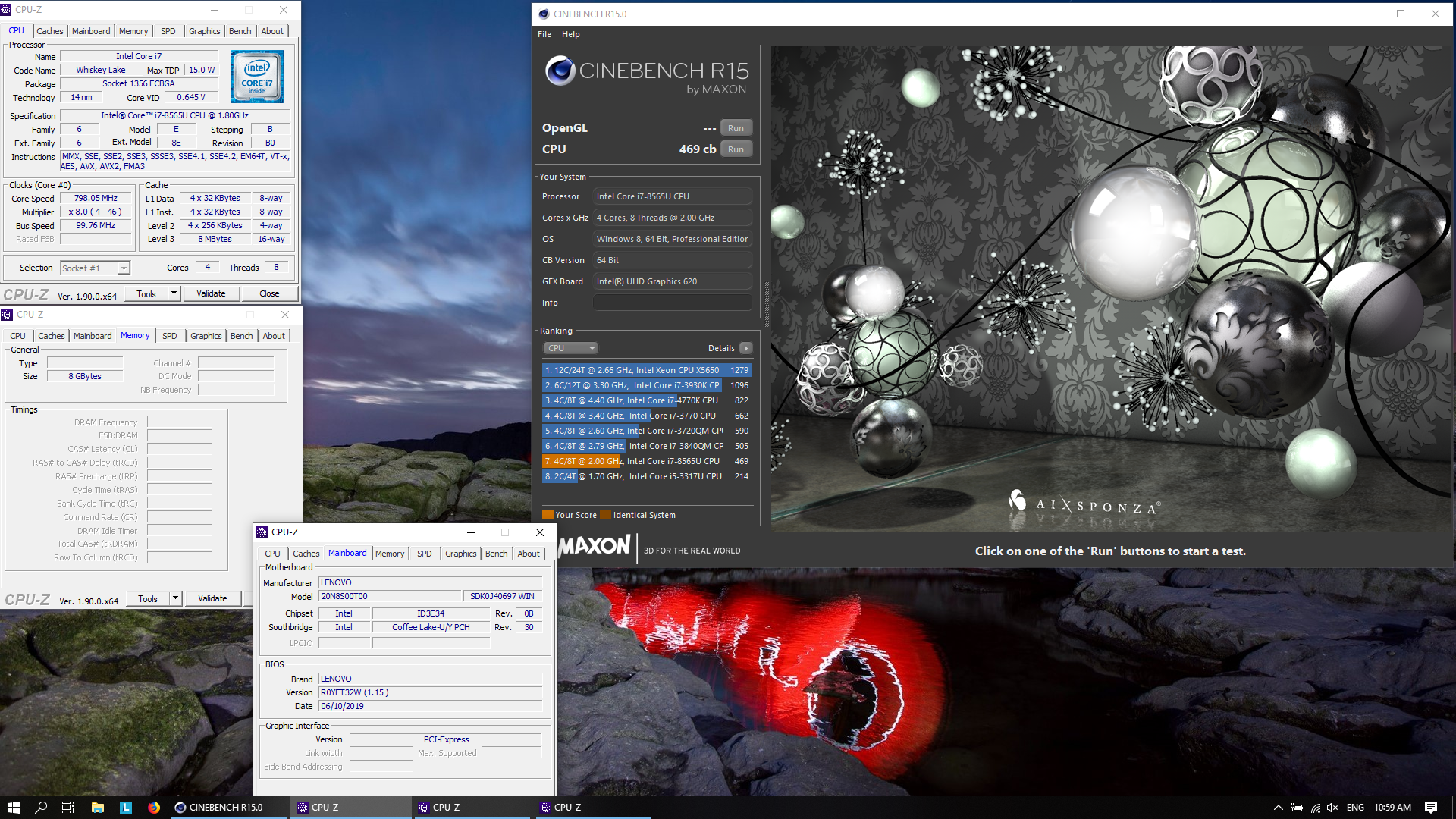Expand Tools arrow in top CPU-Z window
This screenshot has height=819, width=1456.
(x=174, y=293)
